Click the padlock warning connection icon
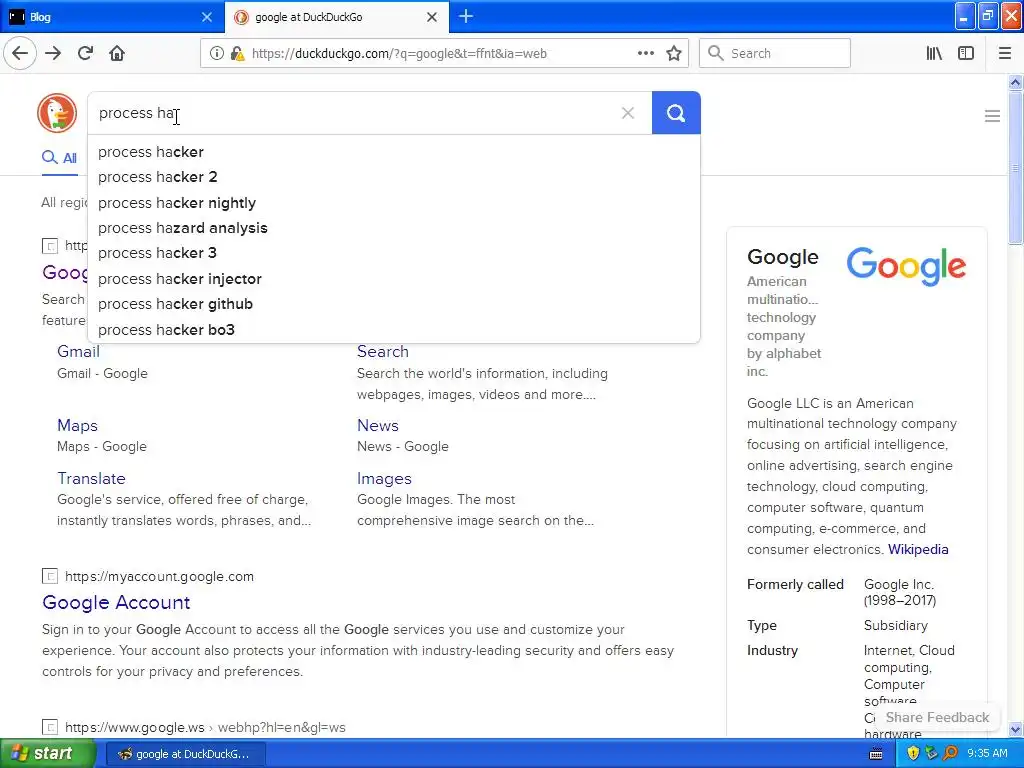The image size is (1024, 768). [x=237, y=53]
